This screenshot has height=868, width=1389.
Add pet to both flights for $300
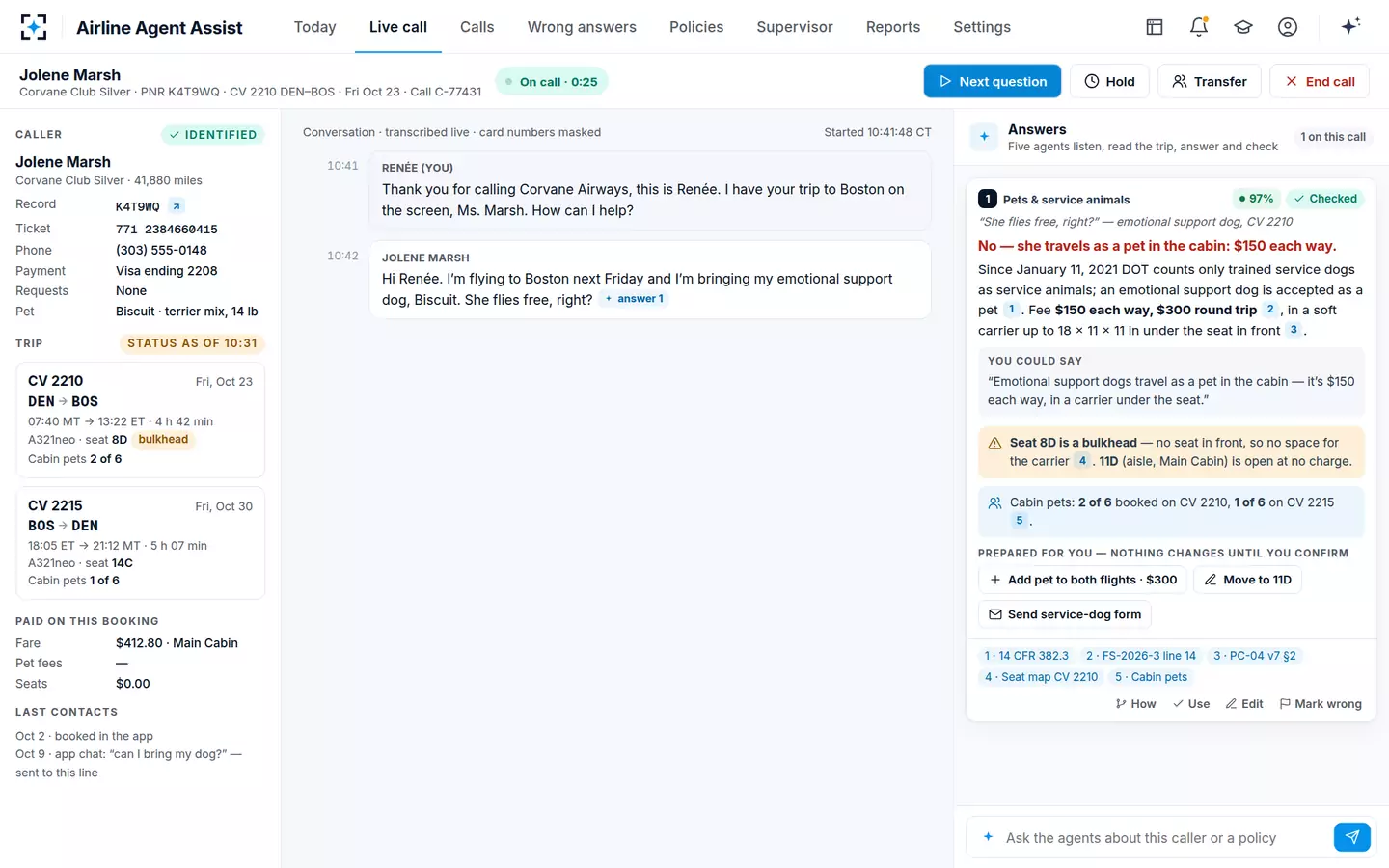(x=1083, y=580)
